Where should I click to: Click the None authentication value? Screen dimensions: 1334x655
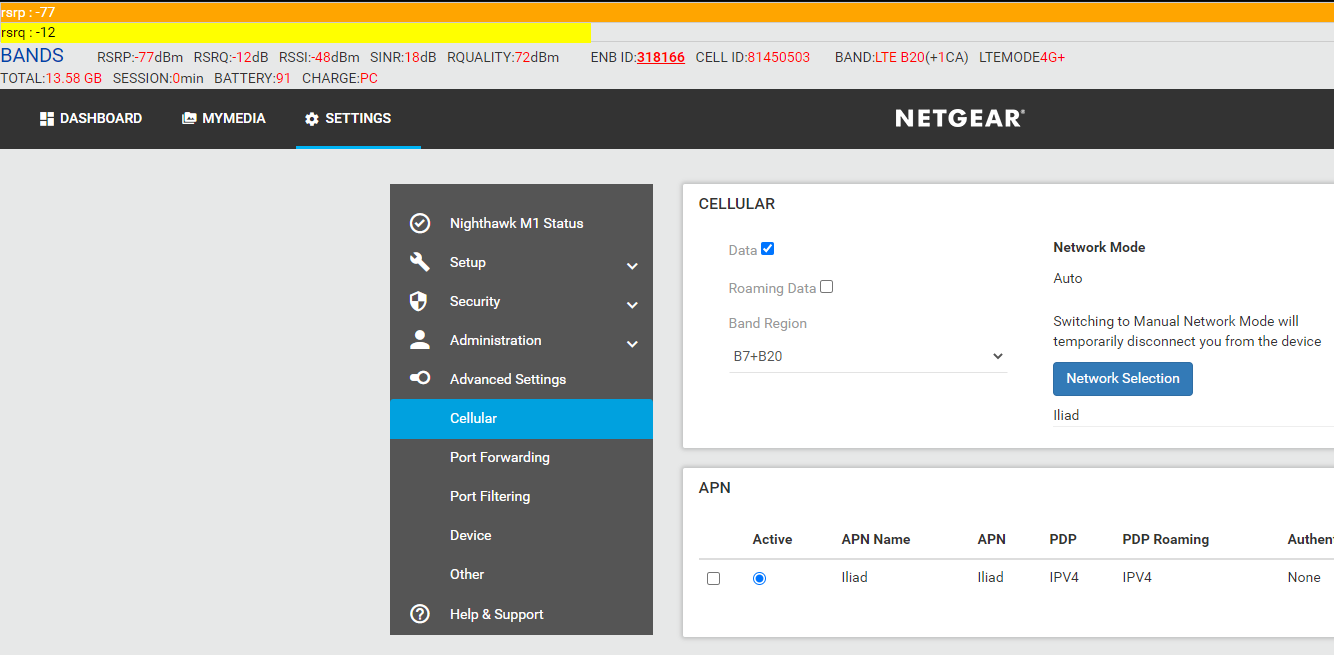[1304, 577]
